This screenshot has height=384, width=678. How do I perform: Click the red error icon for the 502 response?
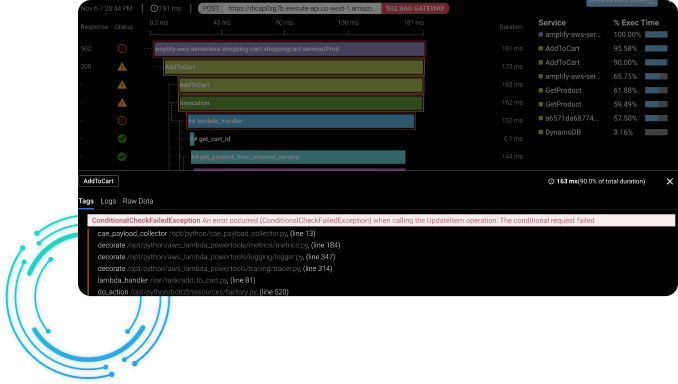point(122,49)
